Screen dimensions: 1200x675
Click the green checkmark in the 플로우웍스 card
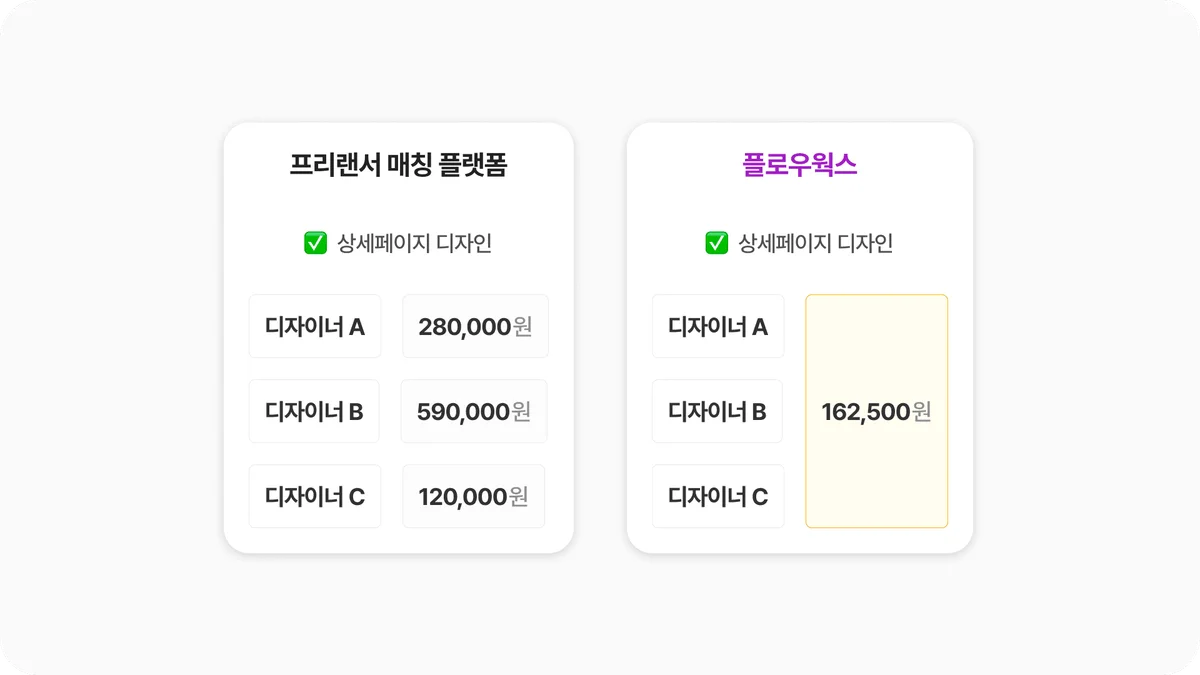(x=716, y=243)
